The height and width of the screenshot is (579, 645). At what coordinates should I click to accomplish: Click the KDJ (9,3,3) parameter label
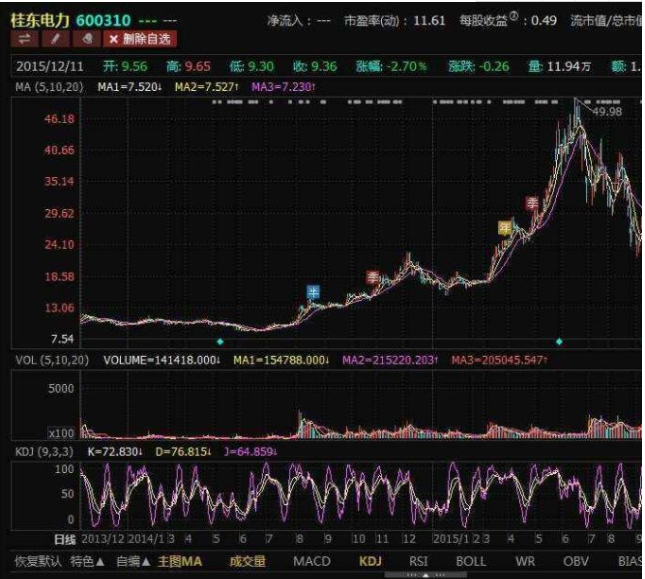click(44, 452)
